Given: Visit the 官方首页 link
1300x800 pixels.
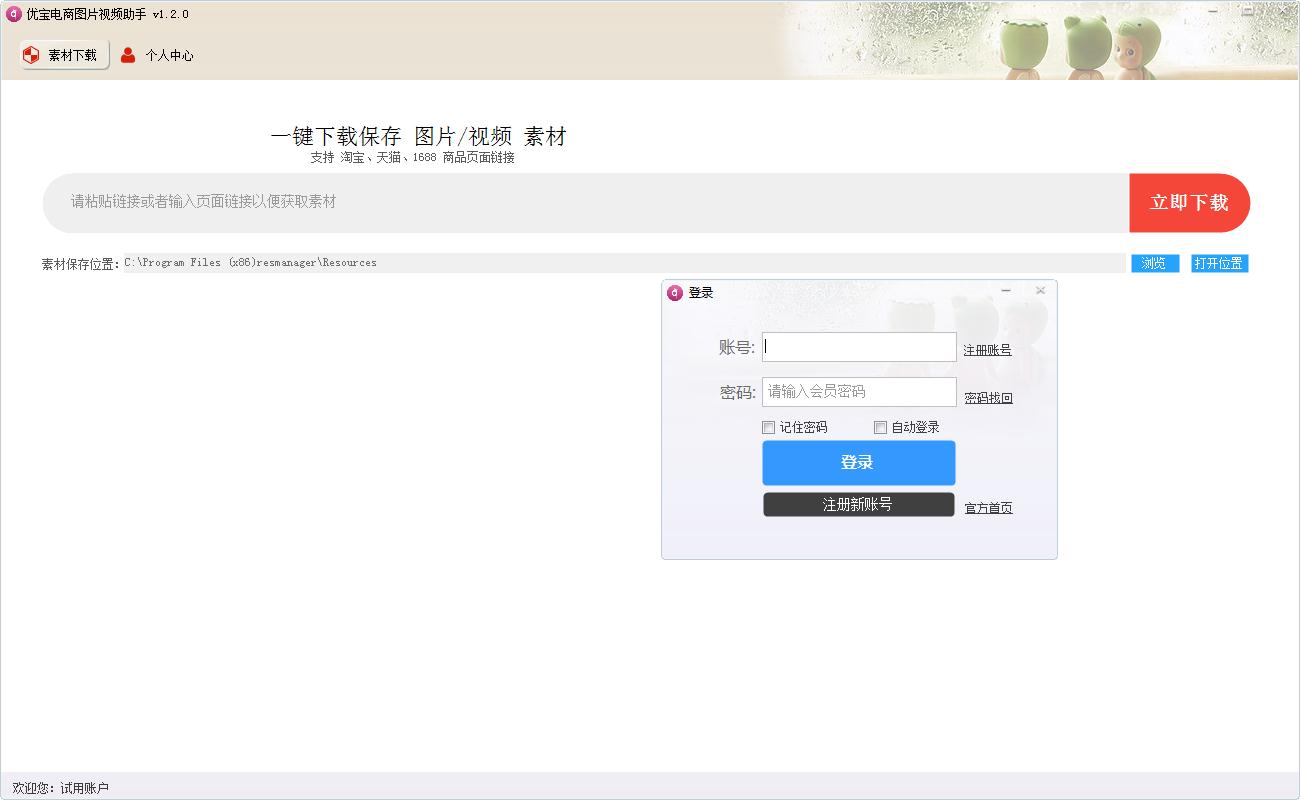Looking at the screenshot, I should point(988,508).
